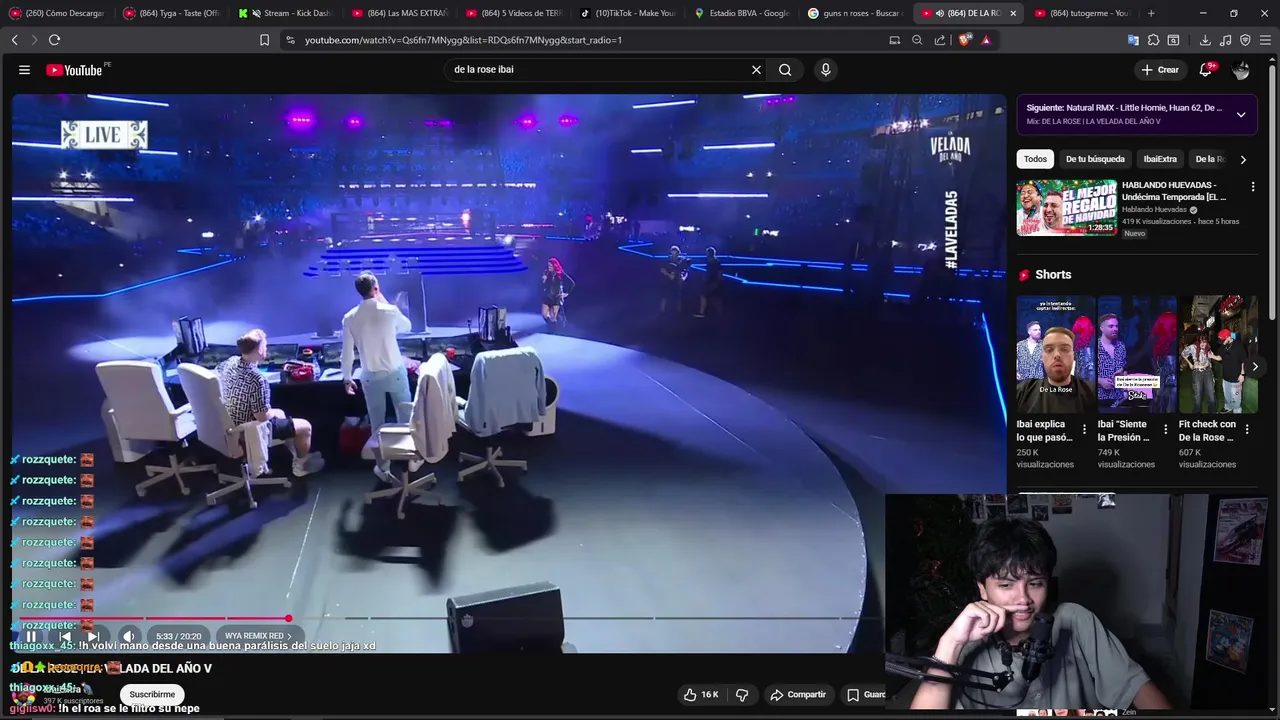Select the 'IbaiExtra' filter chip
Image resolution: width=1280 pixels, height=720 pixels.
pyautogui.click(x=1160, y=159)
